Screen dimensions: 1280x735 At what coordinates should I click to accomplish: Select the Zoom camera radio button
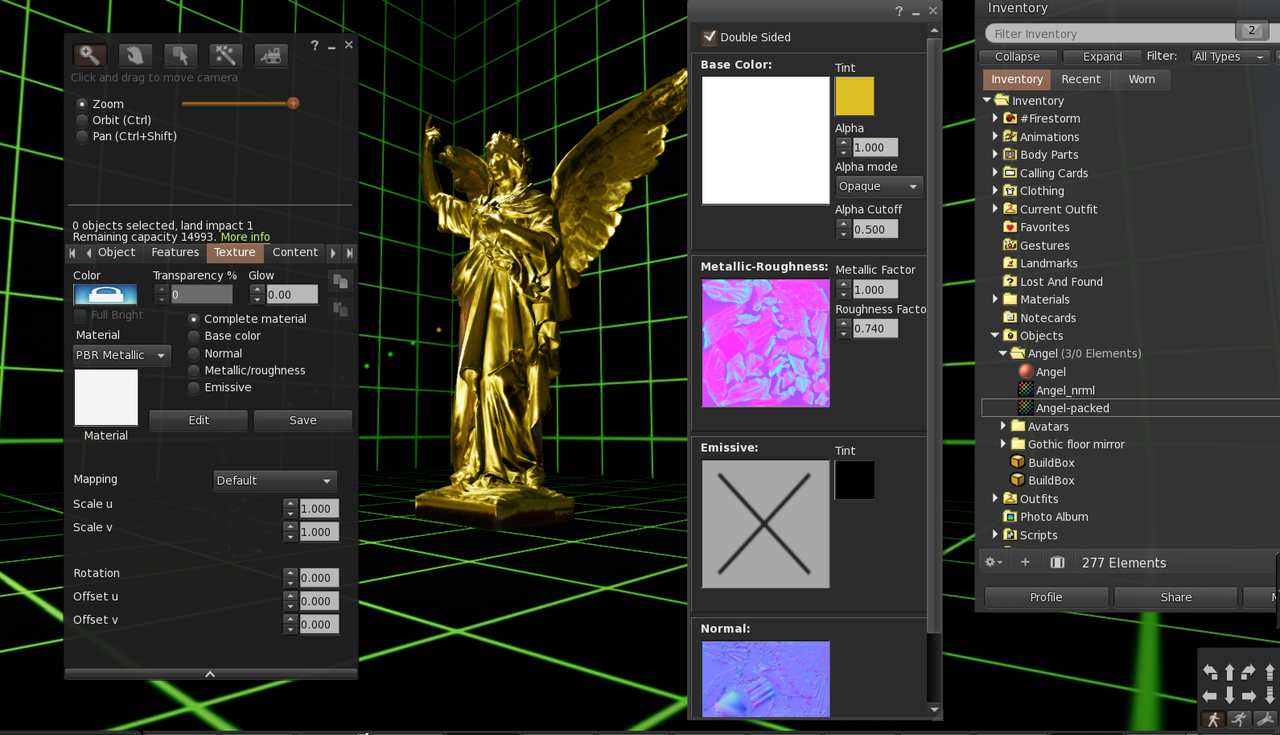pyautogui.click(x=82, y=104)
